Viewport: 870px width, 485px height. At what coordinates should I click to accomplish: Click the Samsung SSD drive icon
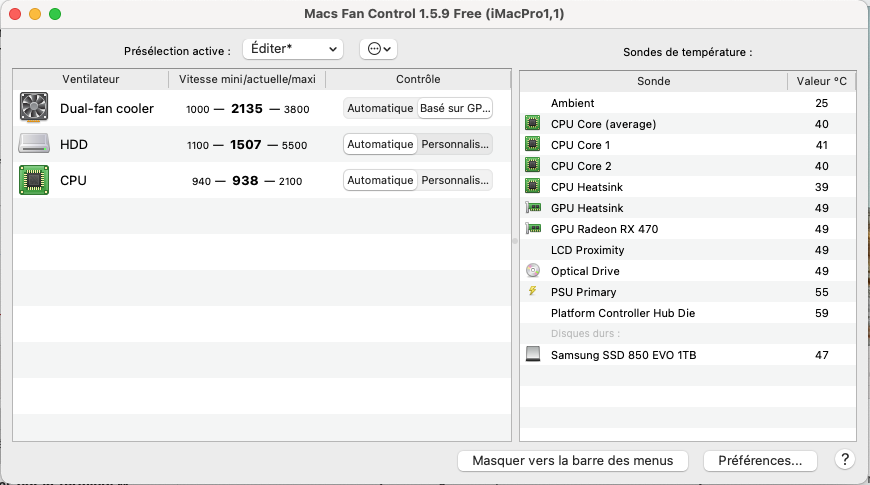pyautogui.click(x=533, y=354)
